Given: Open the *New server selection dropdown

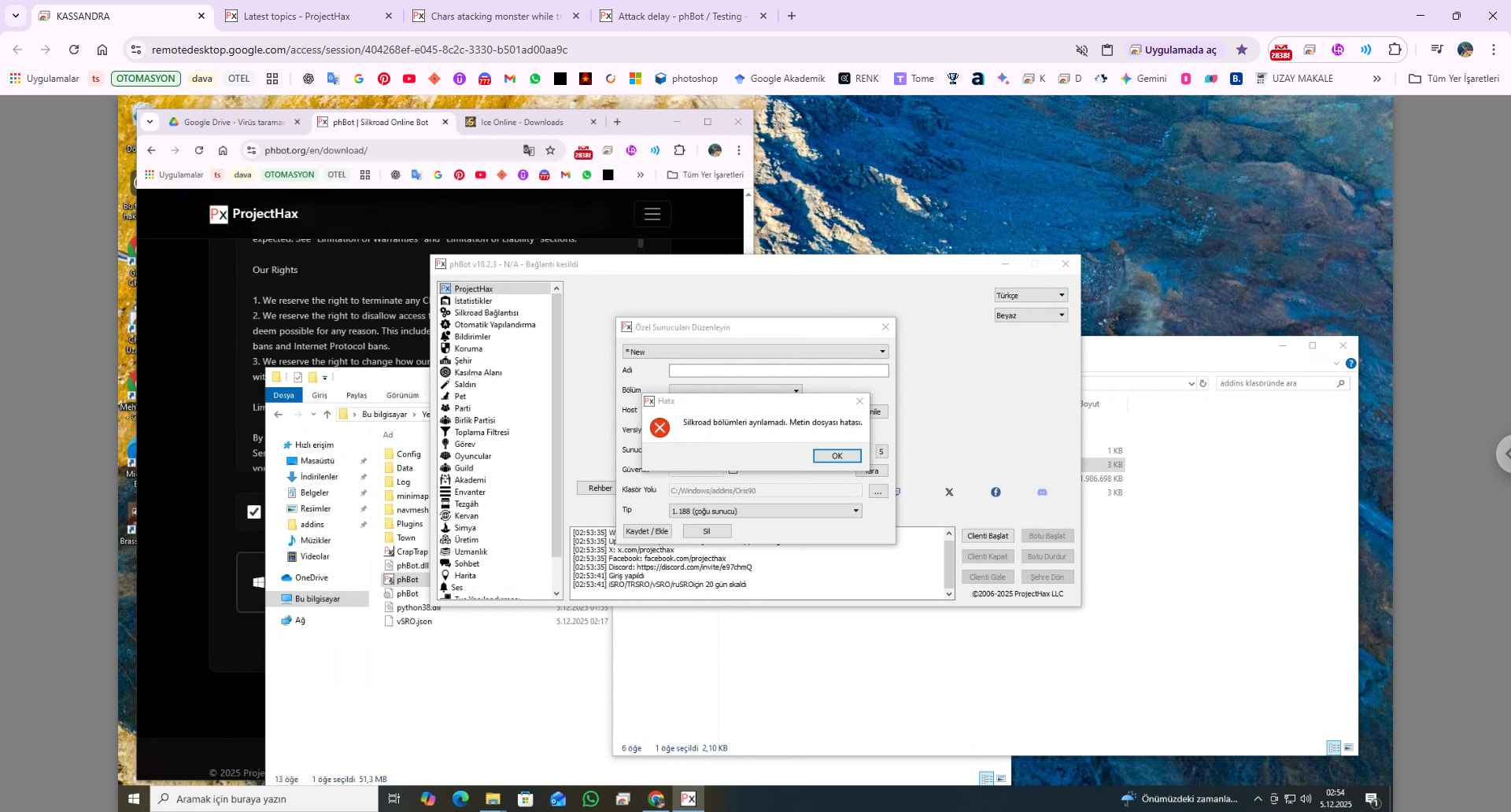Looking at the screenshot, I should click(x=755, y=352).
